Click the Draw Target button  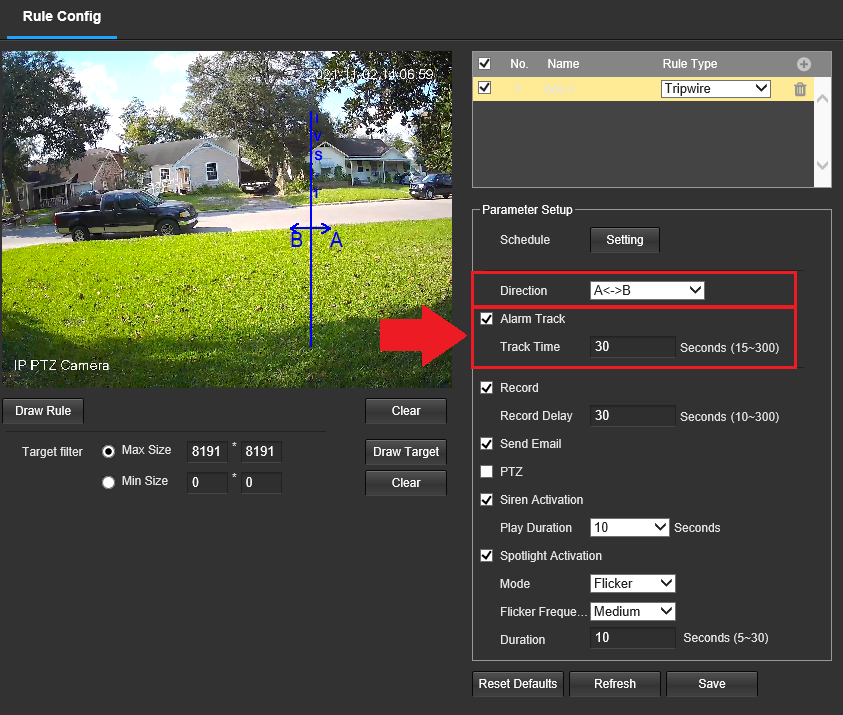tap(406, 452)
